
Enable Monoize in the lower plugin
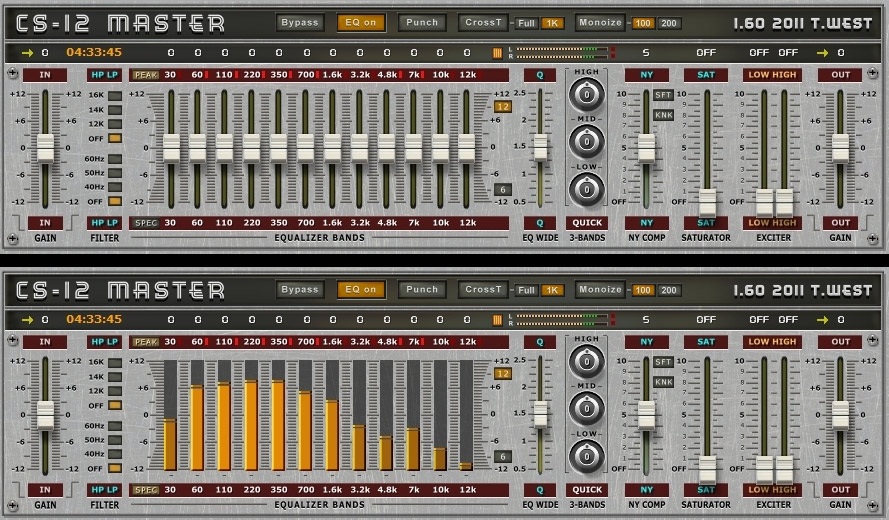coord(600,290)
